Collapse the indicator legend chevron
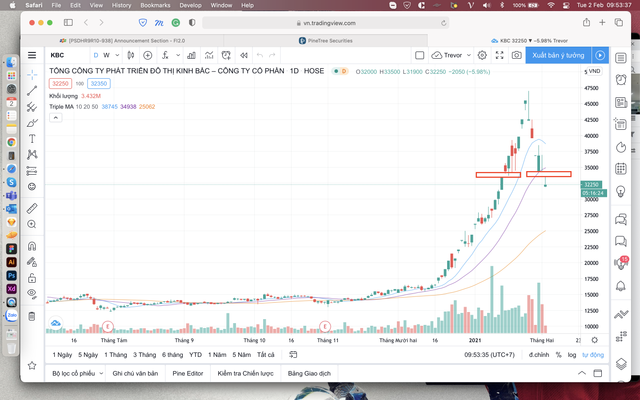Image resolution: width=640 pixels, height=400 pixels. [56, 118]
